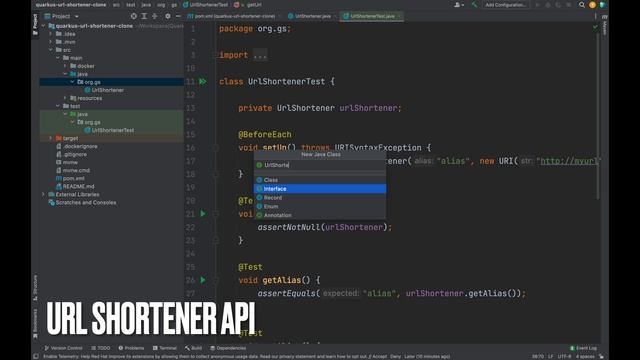Click the run test gutter icon beside getAlias
This screenshot has height=360, width=640.
[x=203, y=280]
